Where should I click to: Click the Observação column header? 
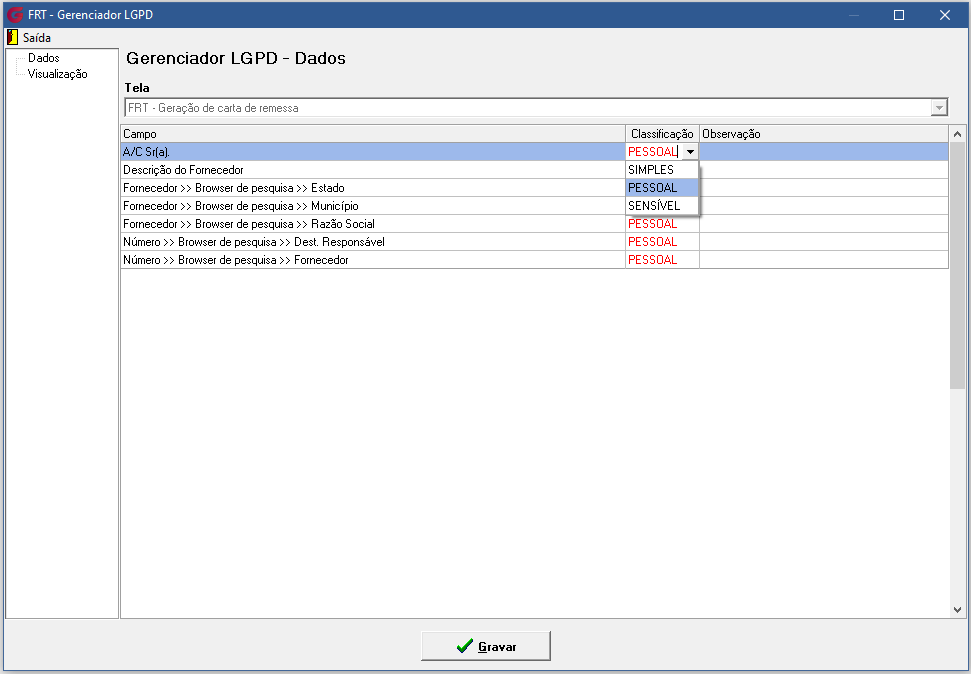point(824,134)
